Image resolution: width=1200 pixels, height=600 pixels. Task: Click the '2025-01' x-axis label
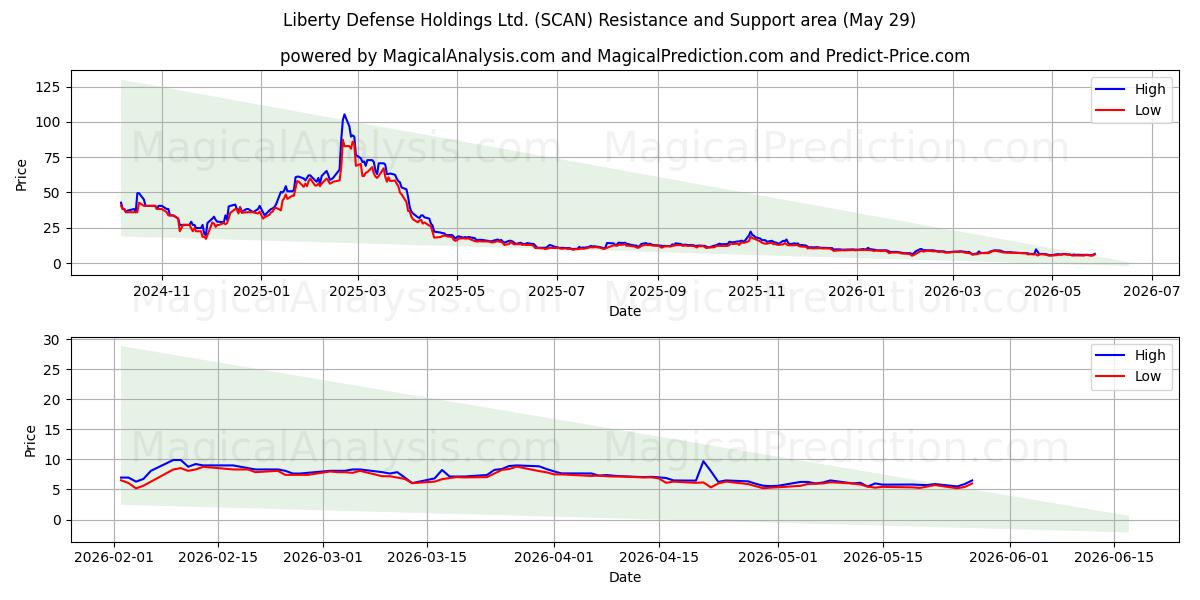tap(261, 291)
